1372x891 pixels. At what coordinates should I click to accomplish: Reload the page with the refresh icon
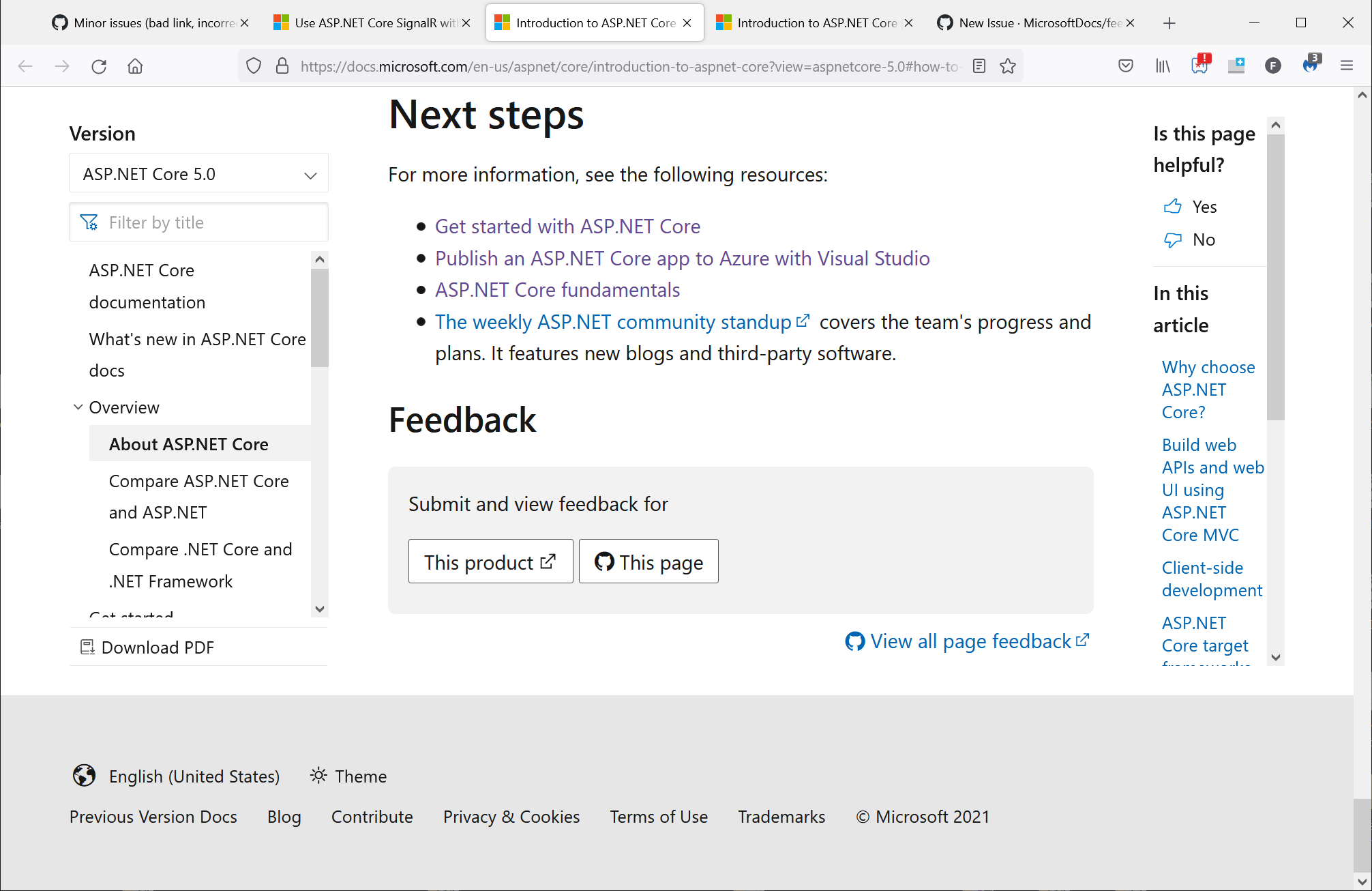click(99, 66)
